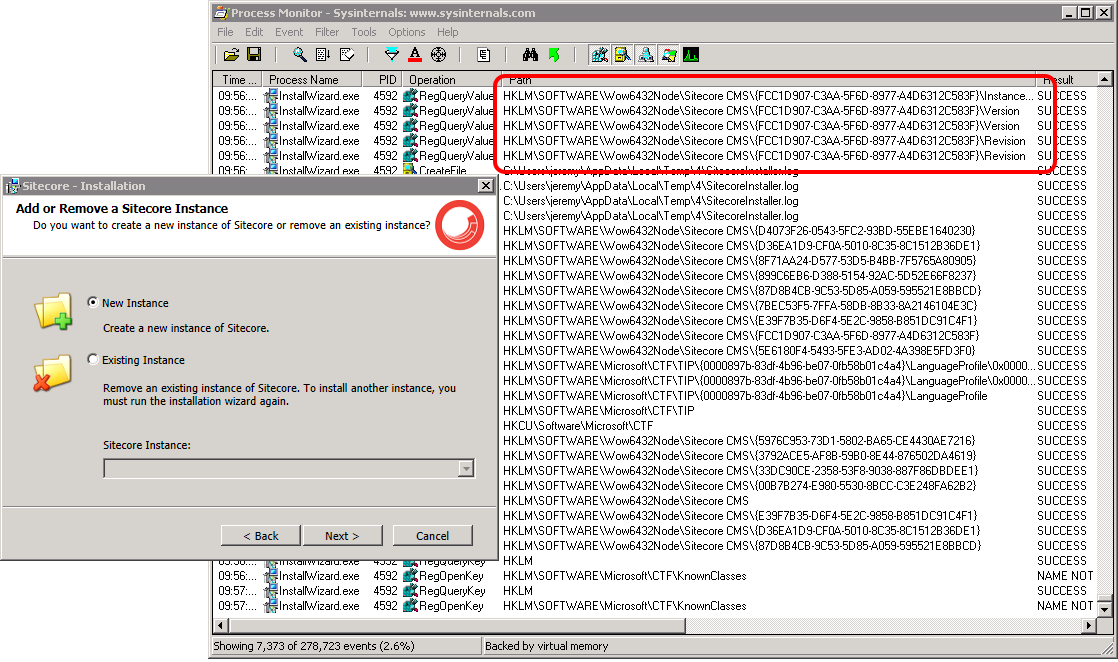Click the horizontal scrollbar thumb in Process Monitor
1118x662 pixels.
[456, 626]
